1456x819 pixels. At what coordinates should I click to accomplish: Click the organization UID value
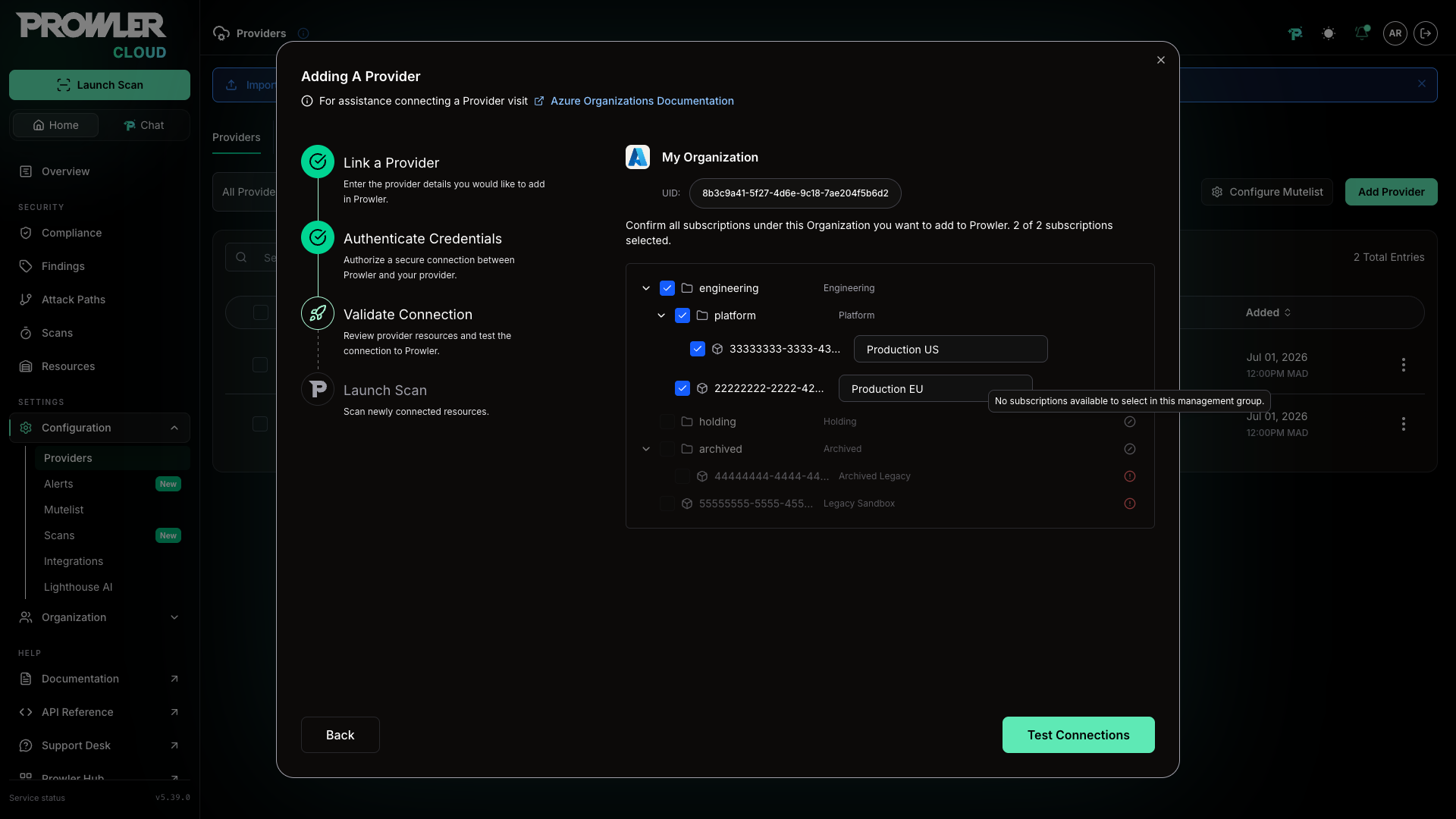[x=795, y=193]
